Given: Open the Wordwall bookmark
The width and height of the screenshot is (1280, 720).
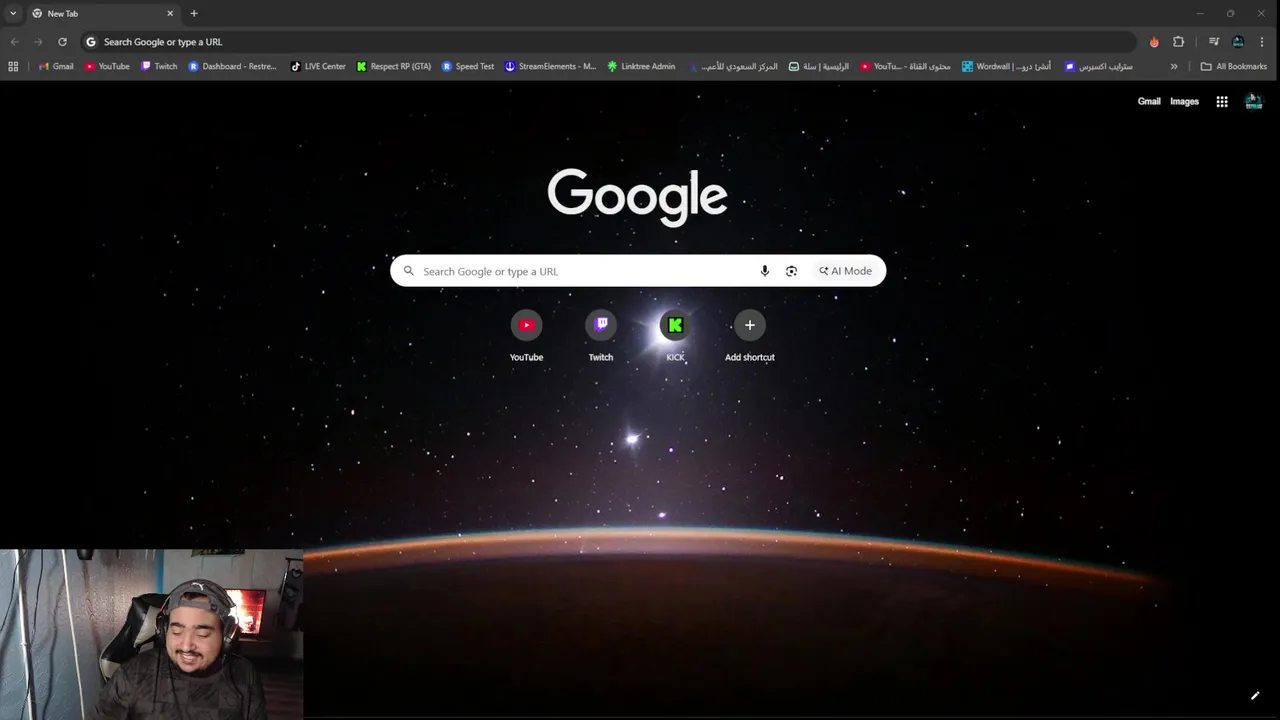Looking at the screenshot, I should 1006,66.
